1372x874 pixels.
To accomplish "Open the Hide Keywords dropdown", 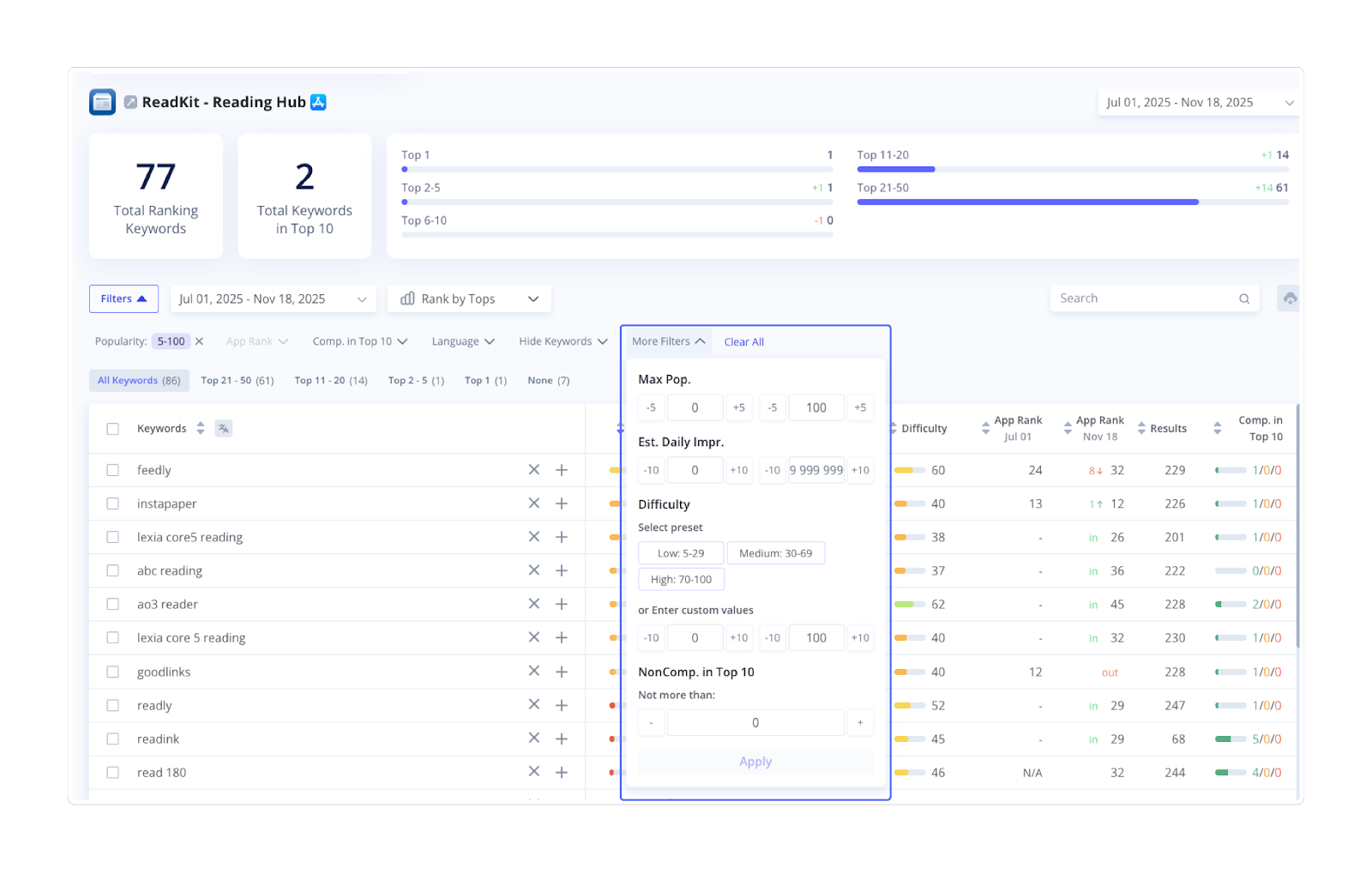I will [563, 341].
